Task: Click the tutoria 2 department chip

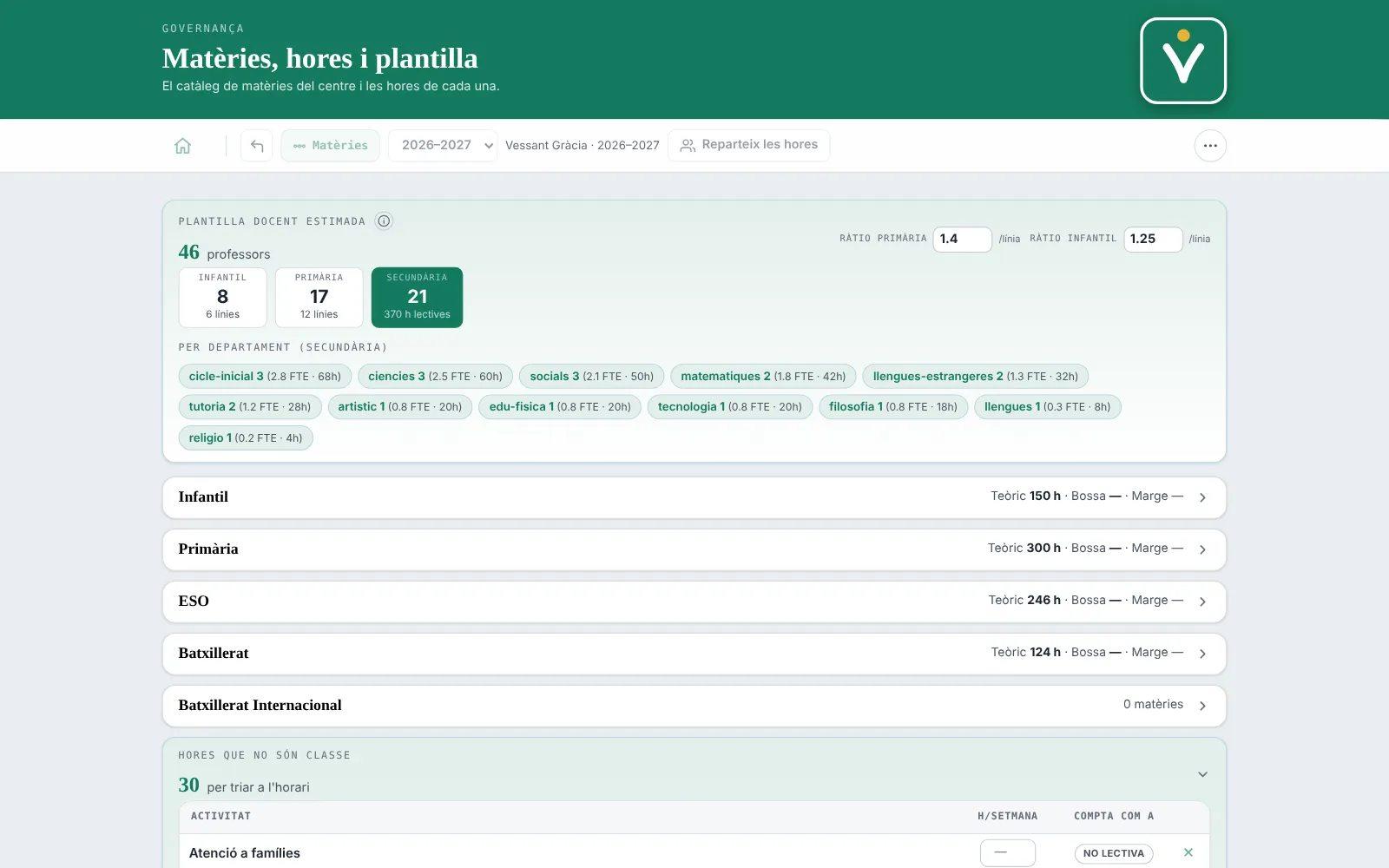Action: [250, 406]
